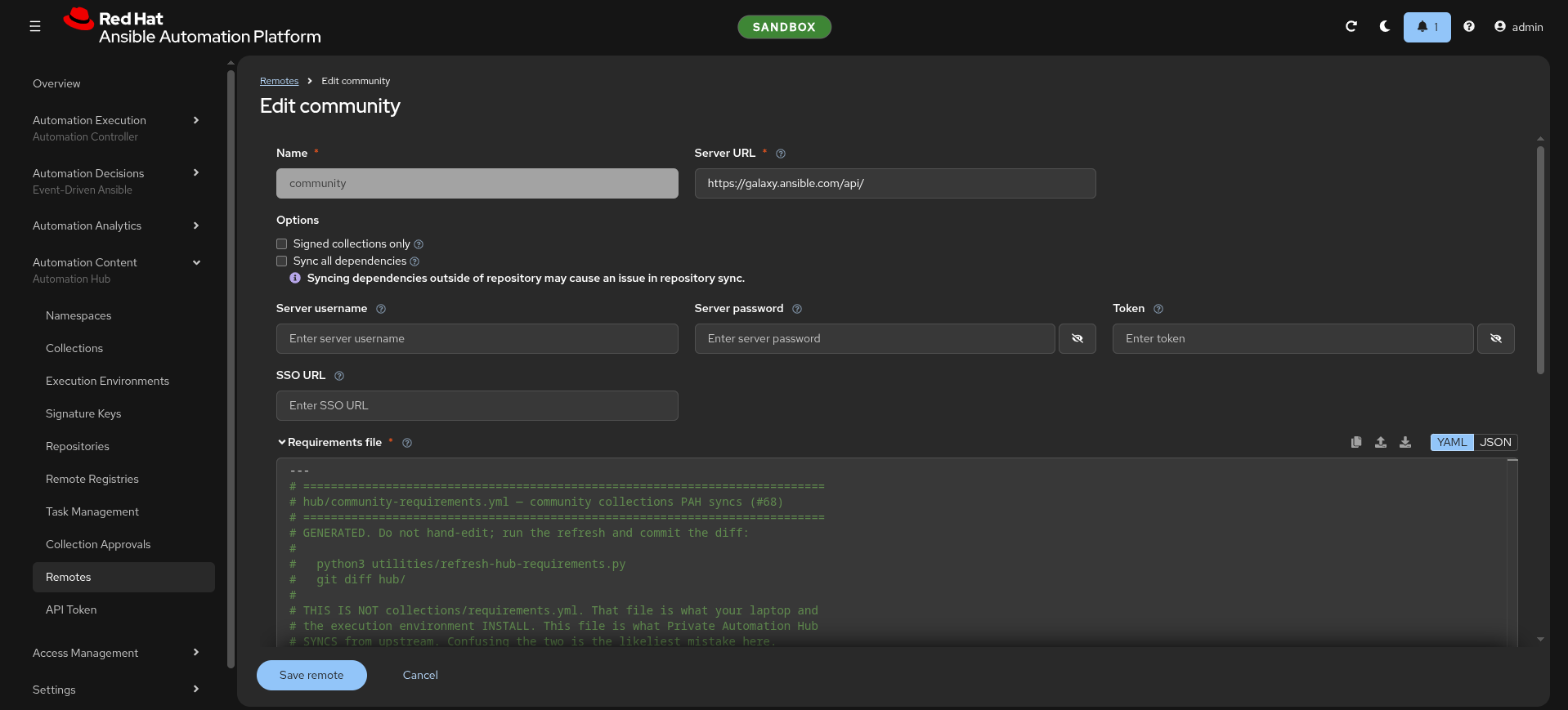Open the help question mark menu
This screenshot has height=710, width=1568.
[x=1469, y=26]
